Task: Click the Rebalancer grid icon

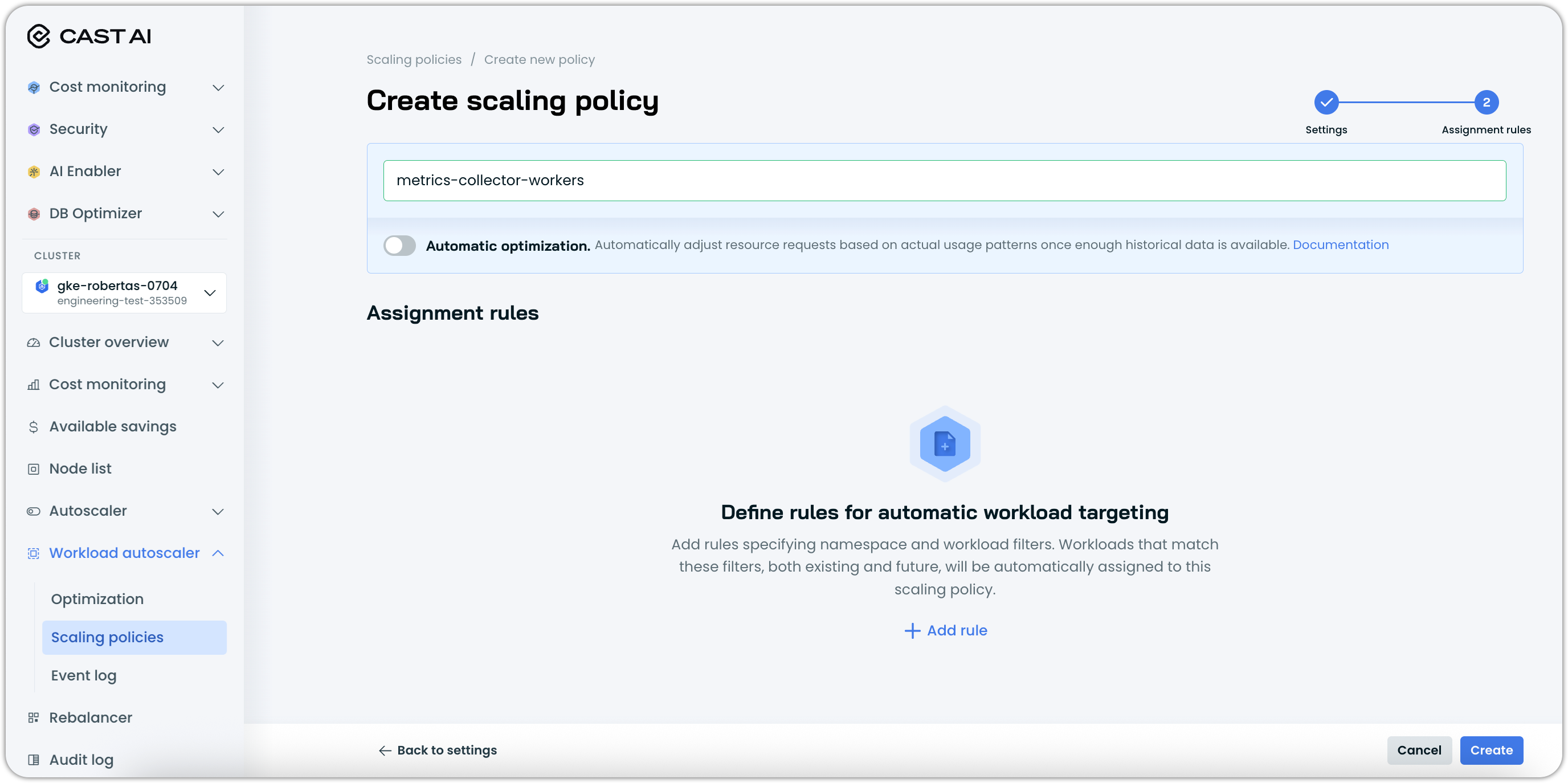Action: (x=34, y=718)
